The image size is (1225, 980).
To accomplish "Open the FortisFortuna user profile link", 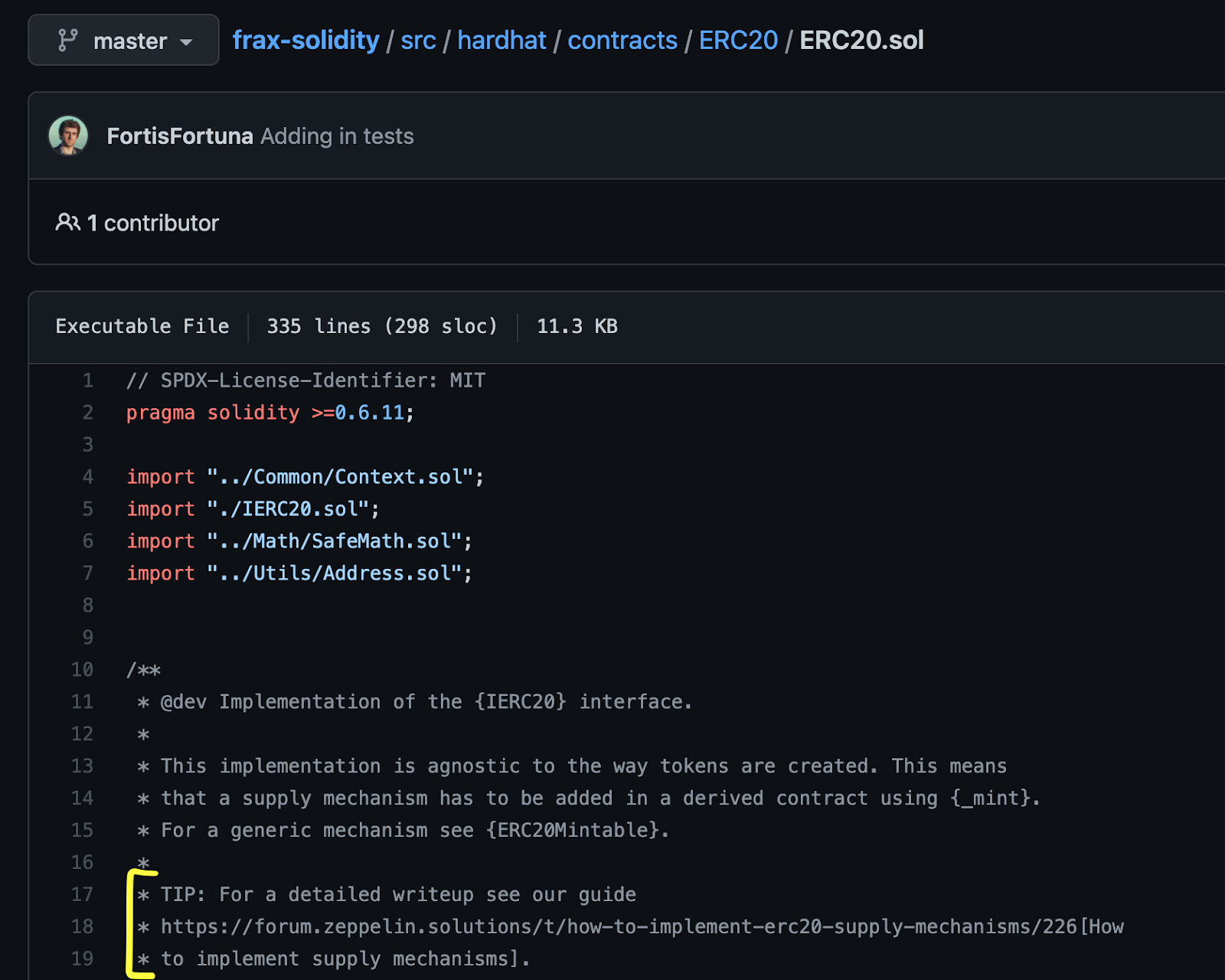I will [x=180, y=136].
